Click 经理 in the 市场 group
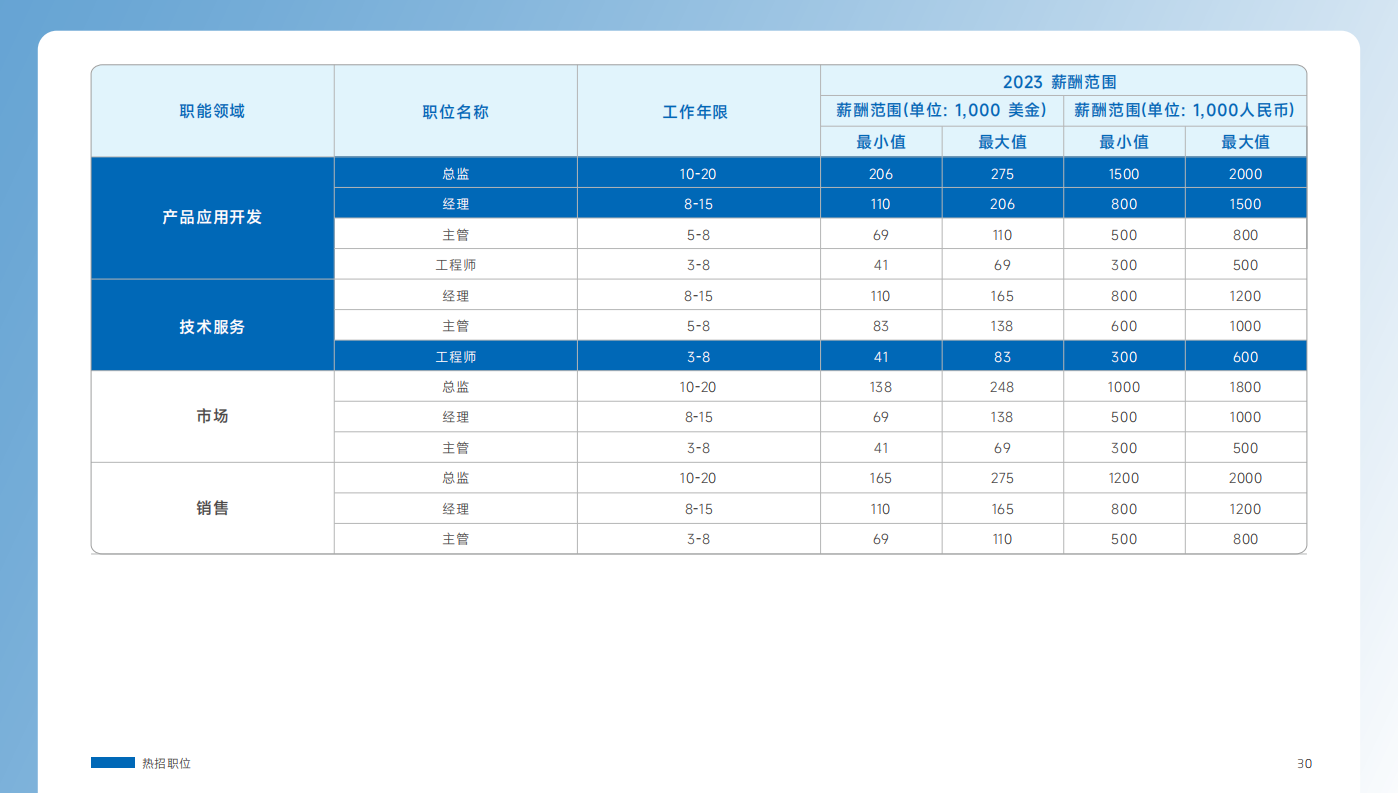 (x=456, y=417)
